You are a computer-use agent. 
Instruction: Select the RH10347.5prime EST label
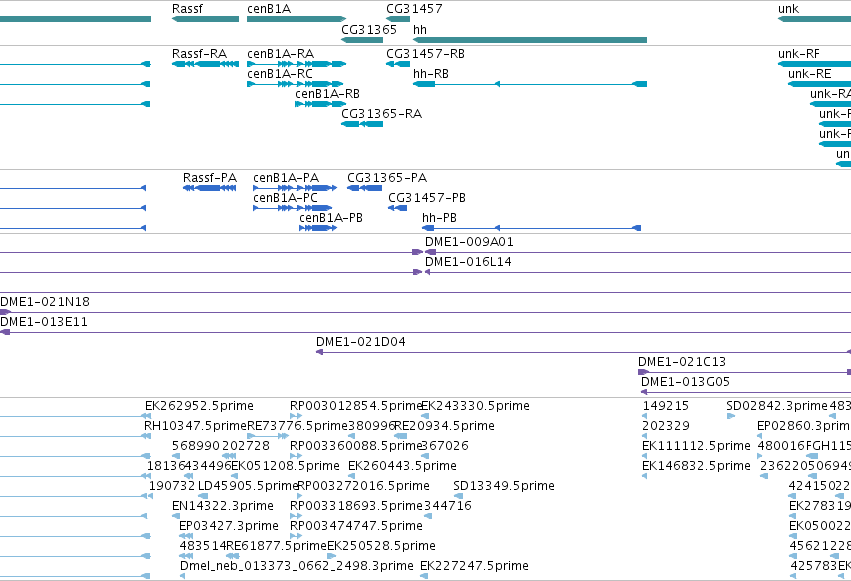(195, 426)
